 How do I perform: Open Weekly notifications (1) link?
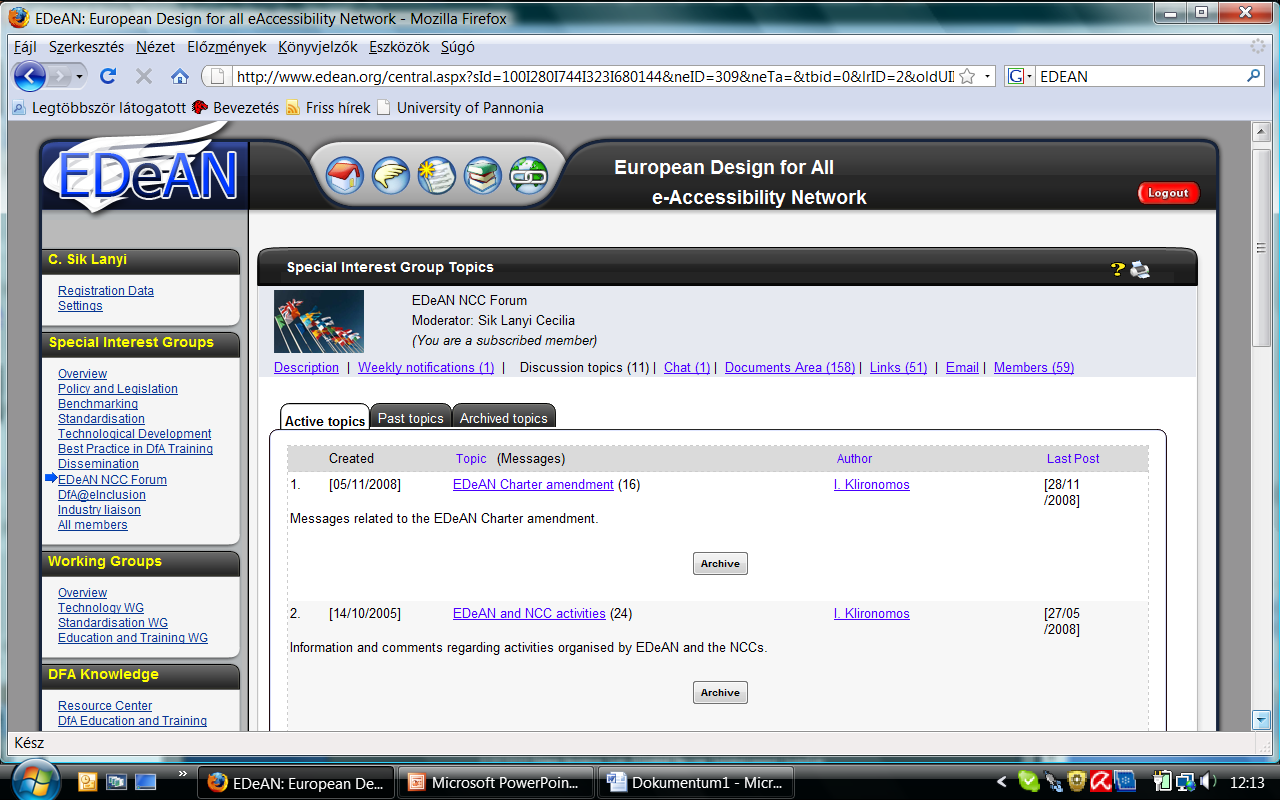(426, 368)
